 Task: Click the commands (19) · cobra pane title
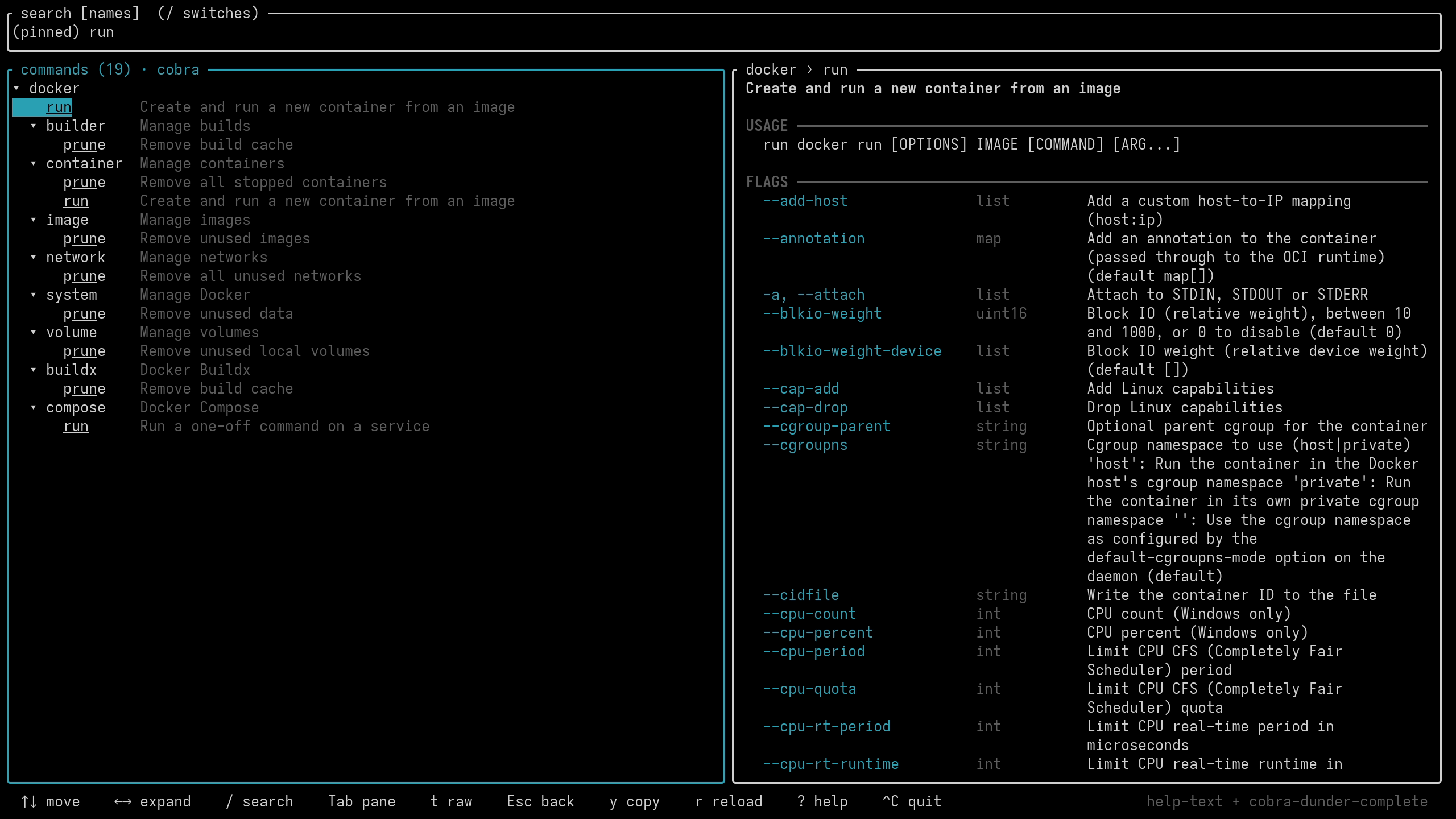(x=110, y=70)
